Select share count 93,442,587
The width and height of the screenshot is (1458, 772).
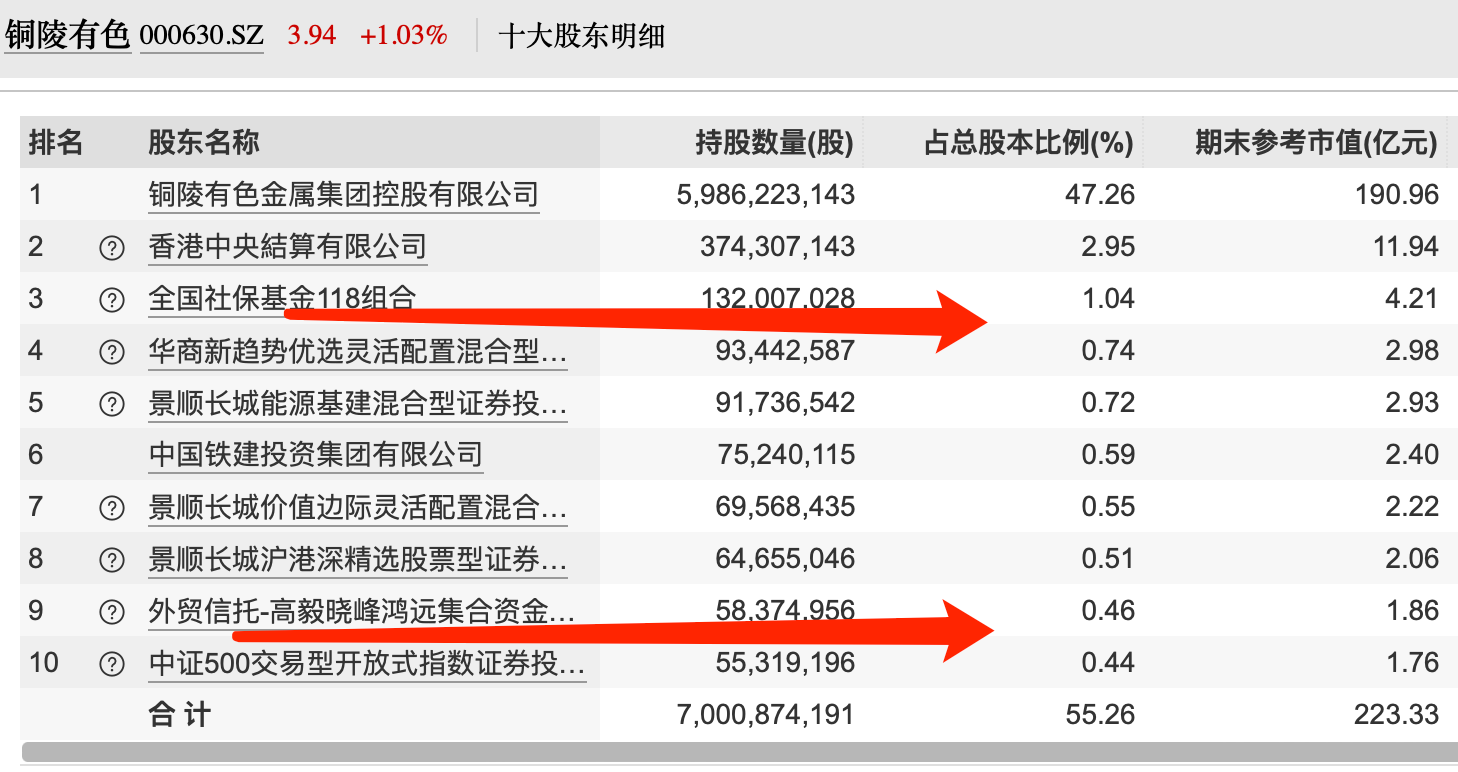coord(786,350)
